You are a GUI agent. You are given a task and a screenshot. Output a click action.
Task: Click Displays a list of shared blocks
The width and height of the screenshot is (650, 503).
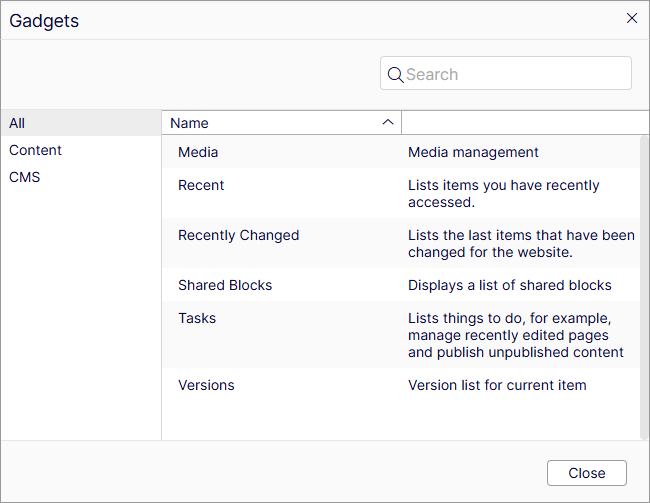point(509,285)
